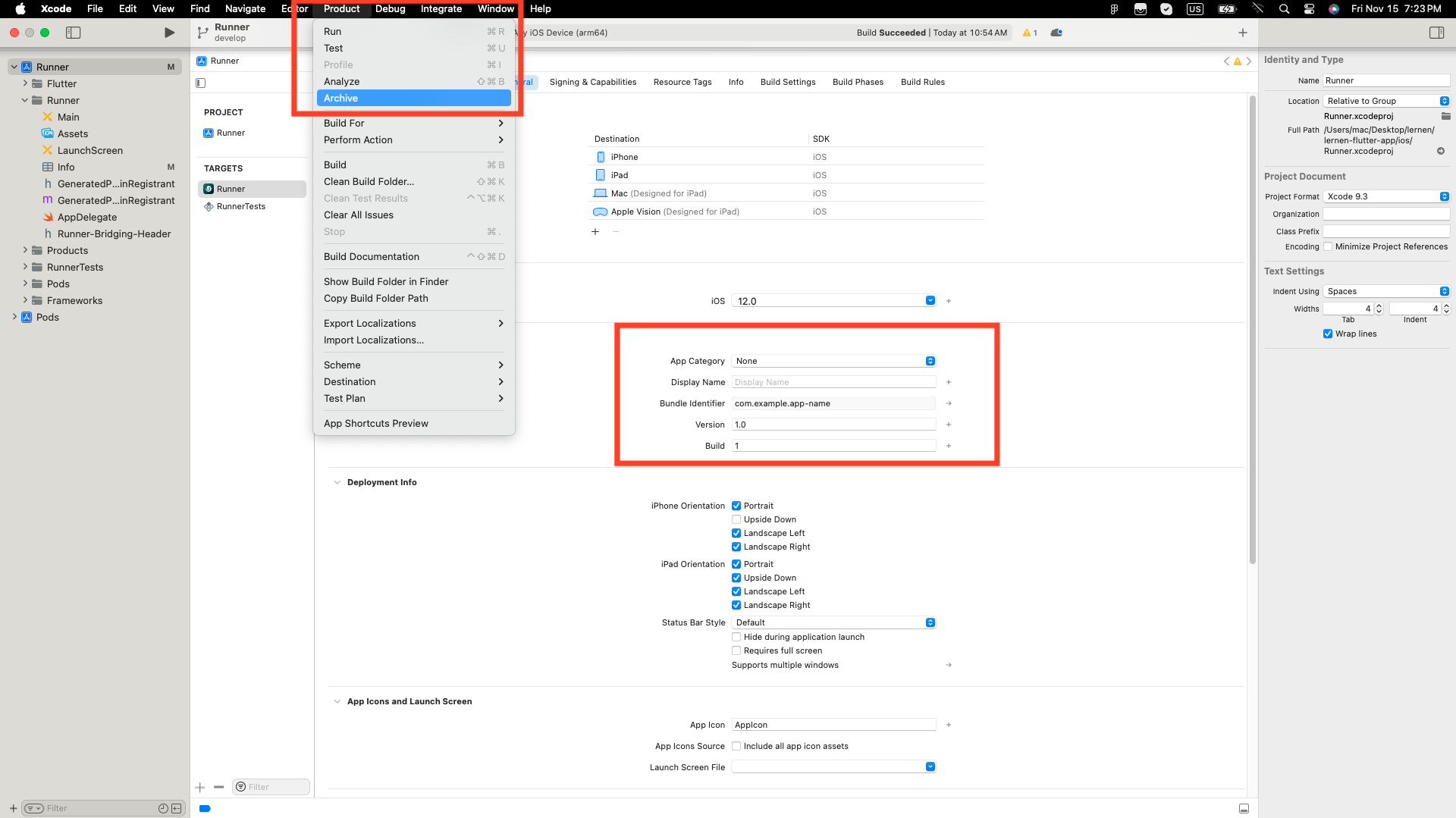The width and height of the screenshot is (1456, 818).
Task: Add file with navigator plus button
Action: [13, 808]
